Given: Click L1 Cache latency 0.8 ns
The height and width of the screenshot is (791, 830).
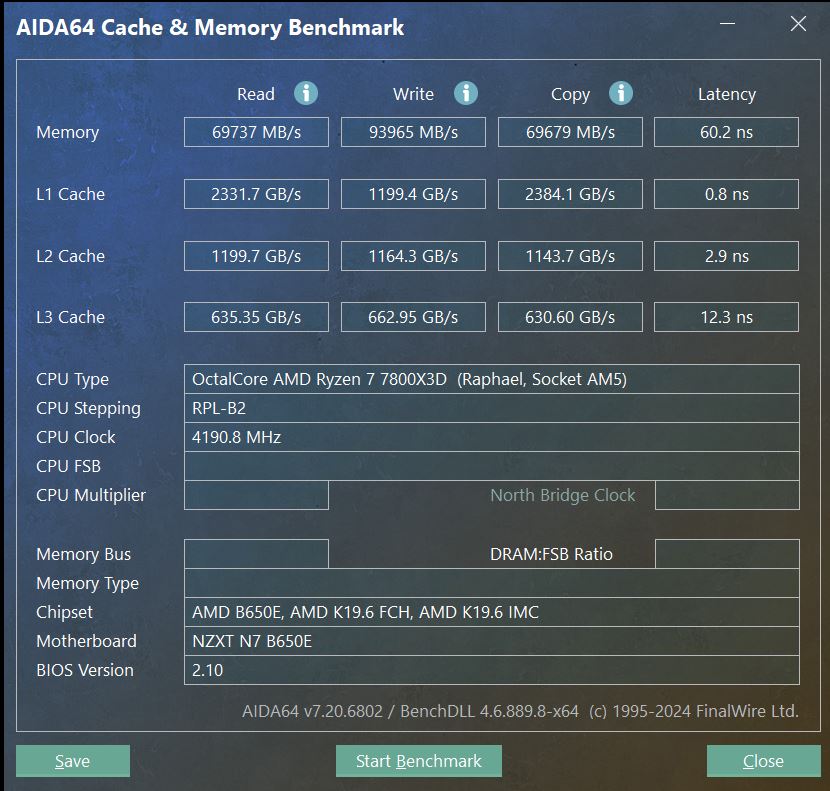Looking at the screenshot, I should [726, 194].
